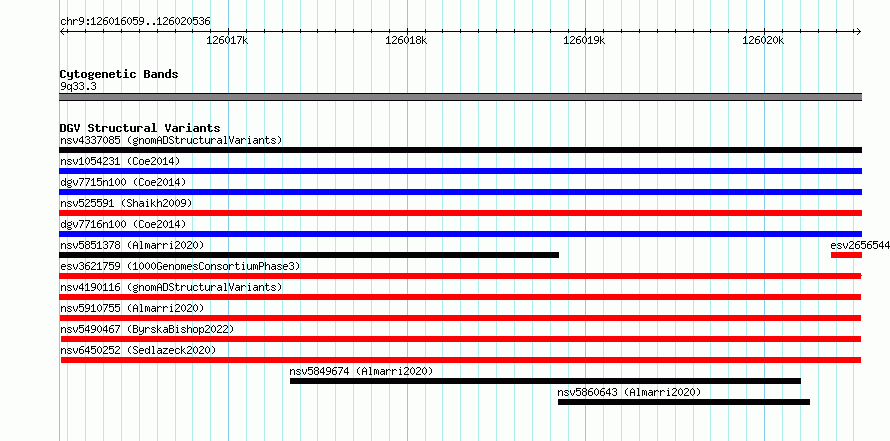Click the 126019k ruler tick label
The image size is (890, 441).
tap(584, 40)
